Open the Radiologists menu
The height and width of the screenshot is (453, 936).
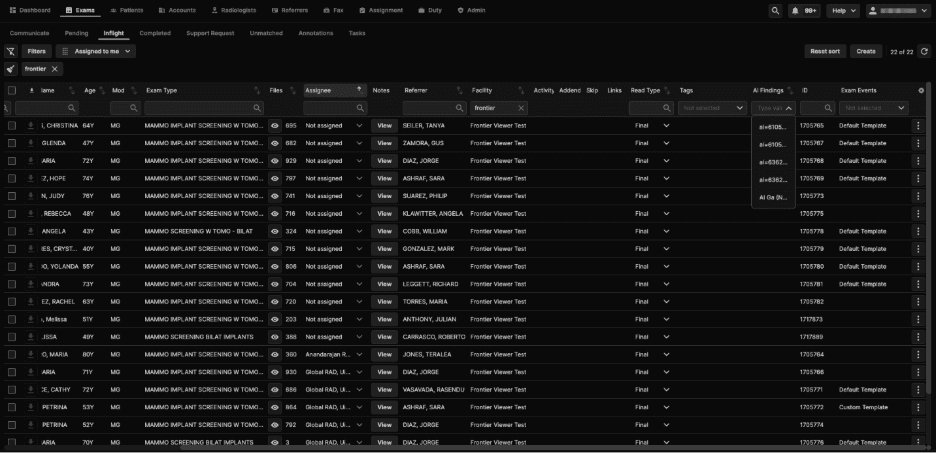click(x=234, y=11)
